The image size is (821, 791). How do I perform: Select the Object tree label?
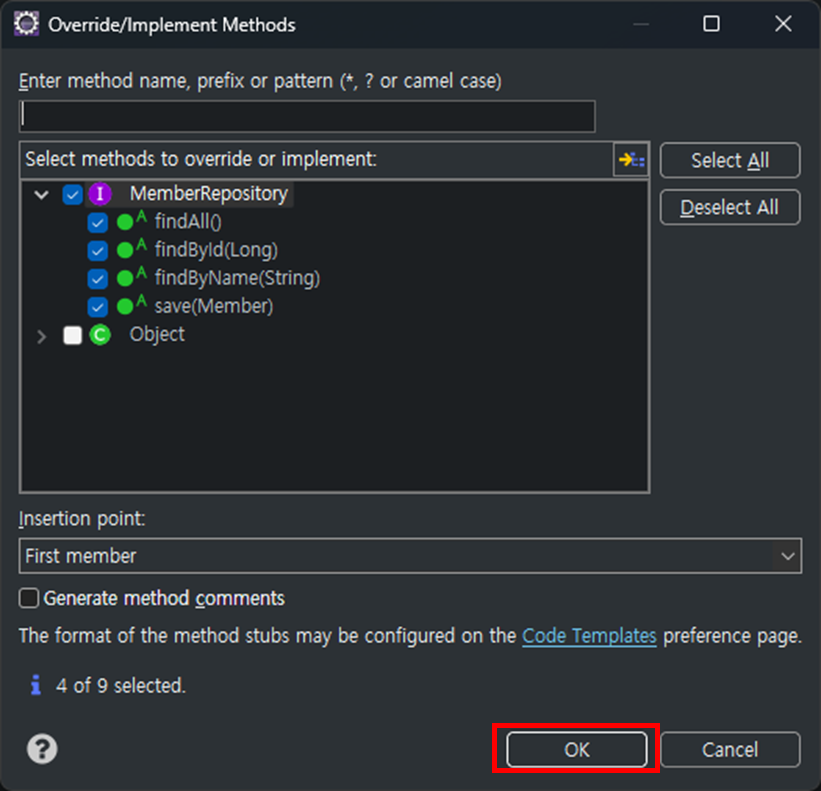(x=157, y=334)
